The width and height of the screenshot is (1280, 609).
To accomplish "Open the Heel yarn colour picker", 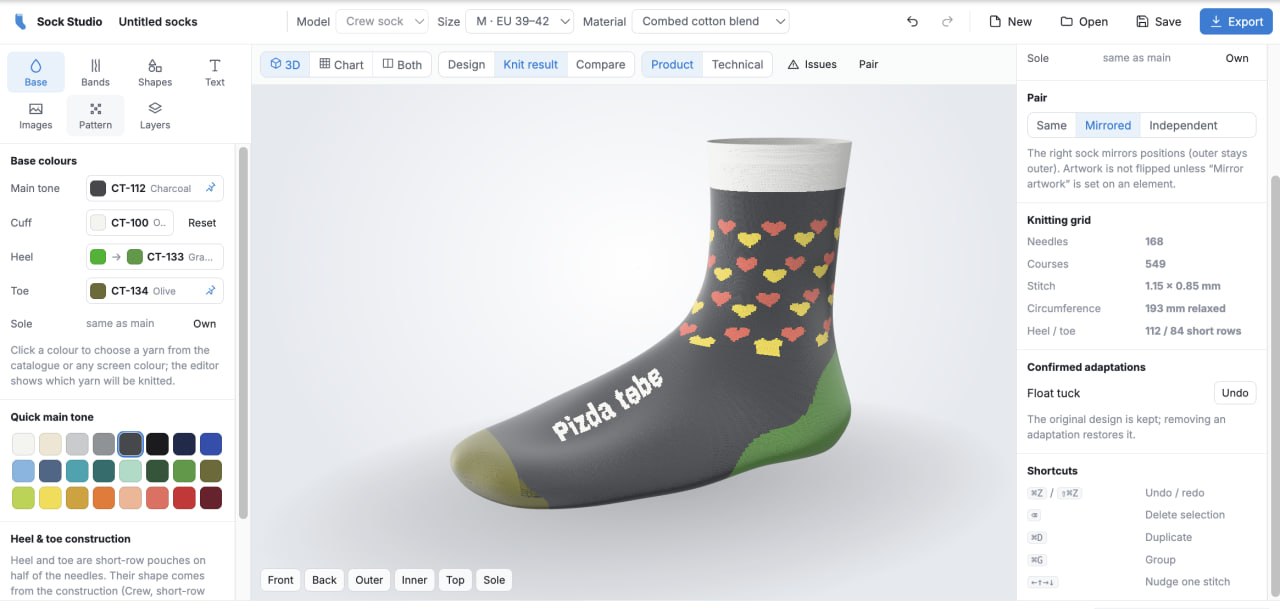I will 155,257.
